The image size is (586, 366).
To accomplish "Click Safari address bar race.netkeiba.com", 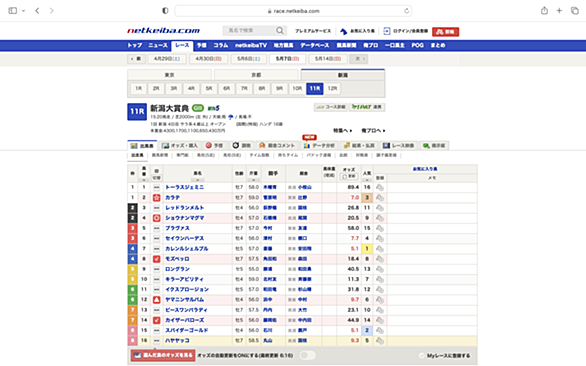I will tap(293, 11).
